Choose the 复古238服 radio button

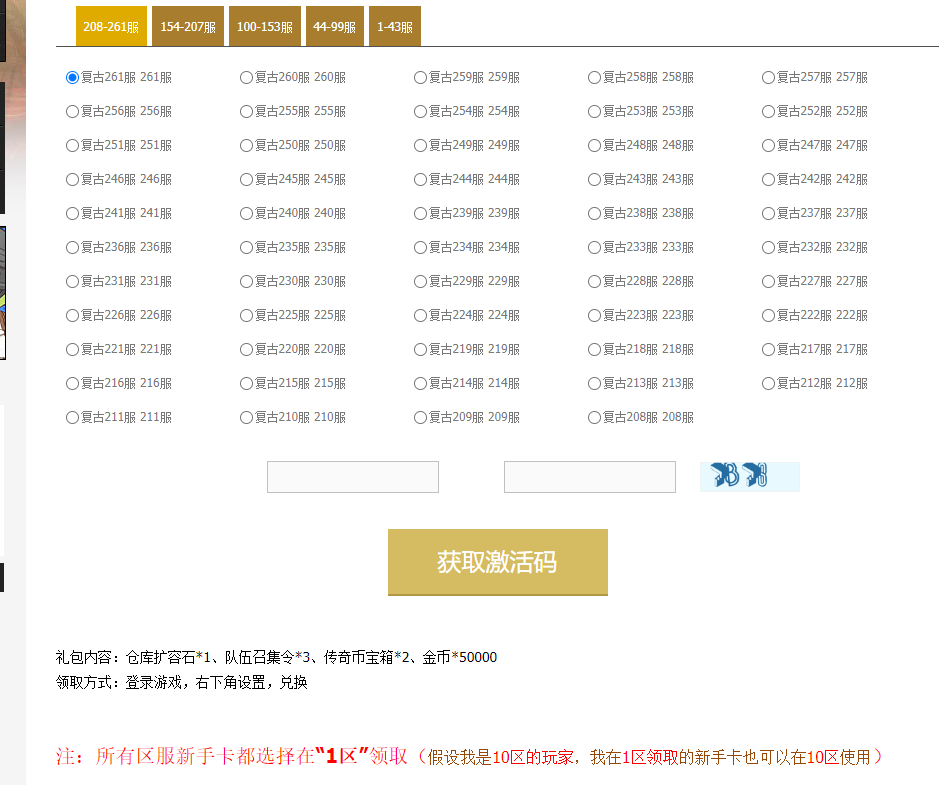click(x=594, y=214)
